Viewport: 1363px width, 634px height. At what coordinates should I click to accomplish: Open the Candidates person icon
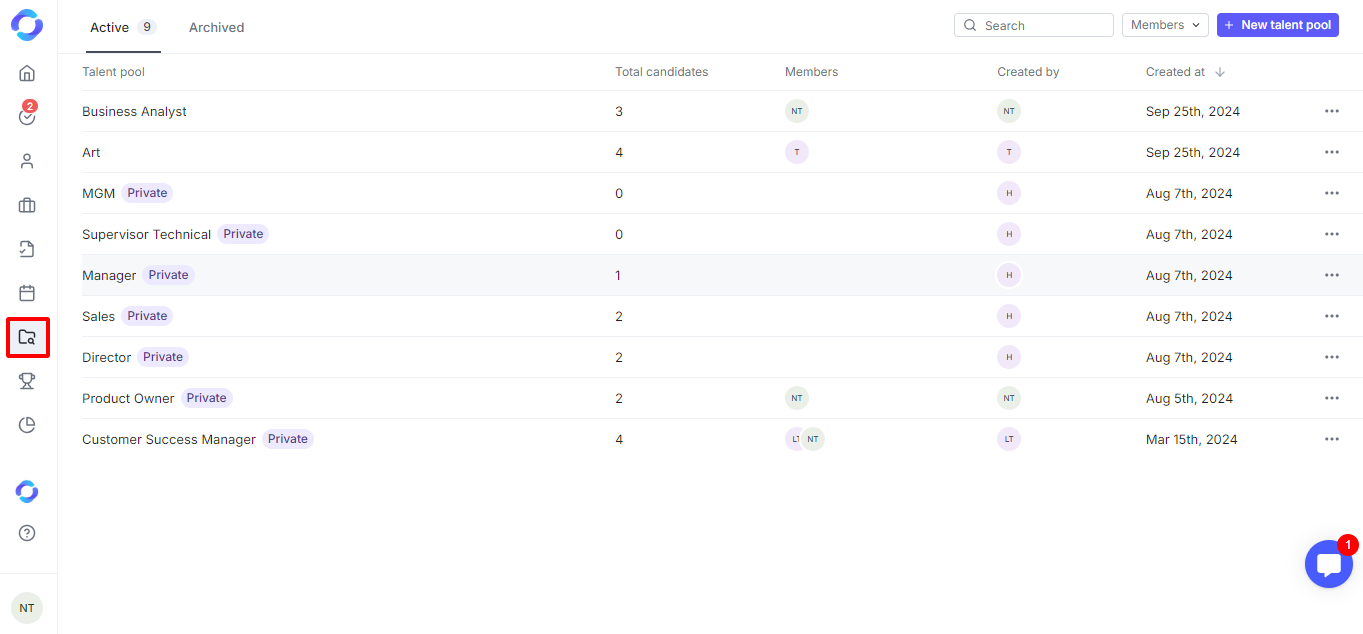click(x=27, y=161)
